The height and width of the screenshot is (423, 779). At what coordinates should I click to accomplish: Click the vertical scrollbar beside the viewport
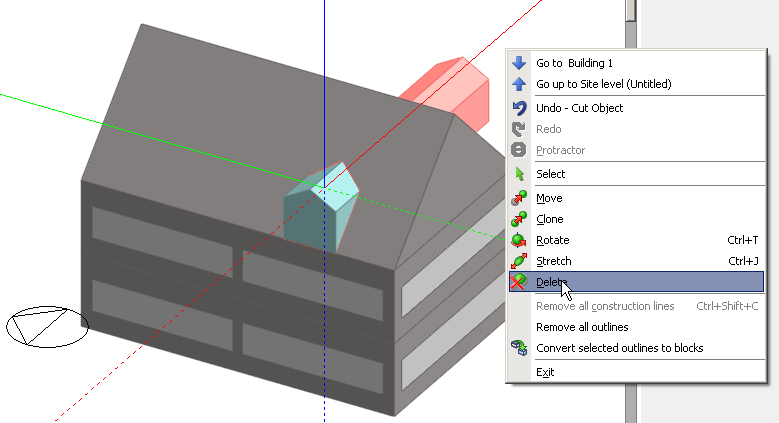coord(631,200)
